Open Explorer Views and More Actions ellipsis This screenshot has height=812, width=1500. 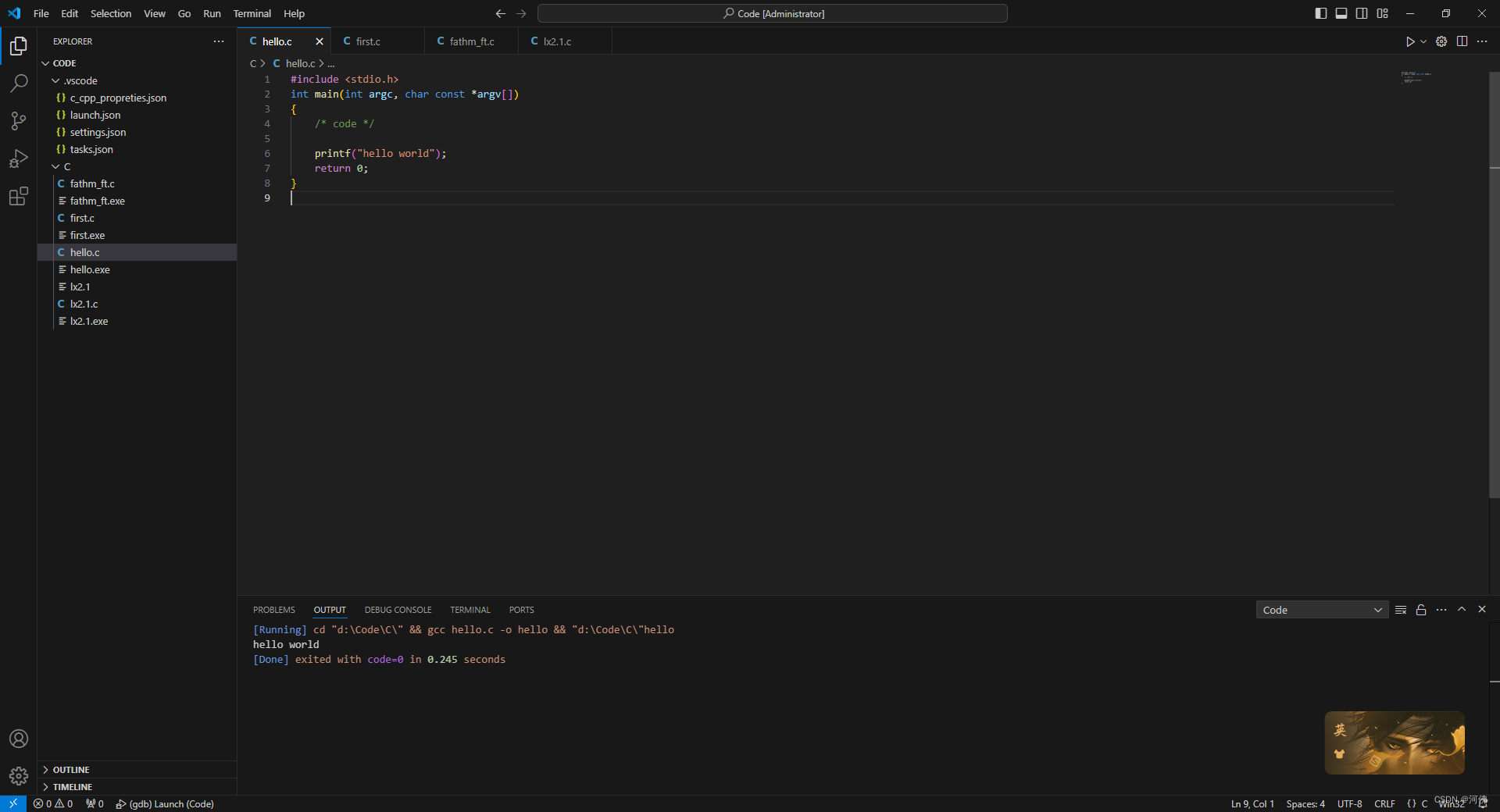[x=219, y=41]
